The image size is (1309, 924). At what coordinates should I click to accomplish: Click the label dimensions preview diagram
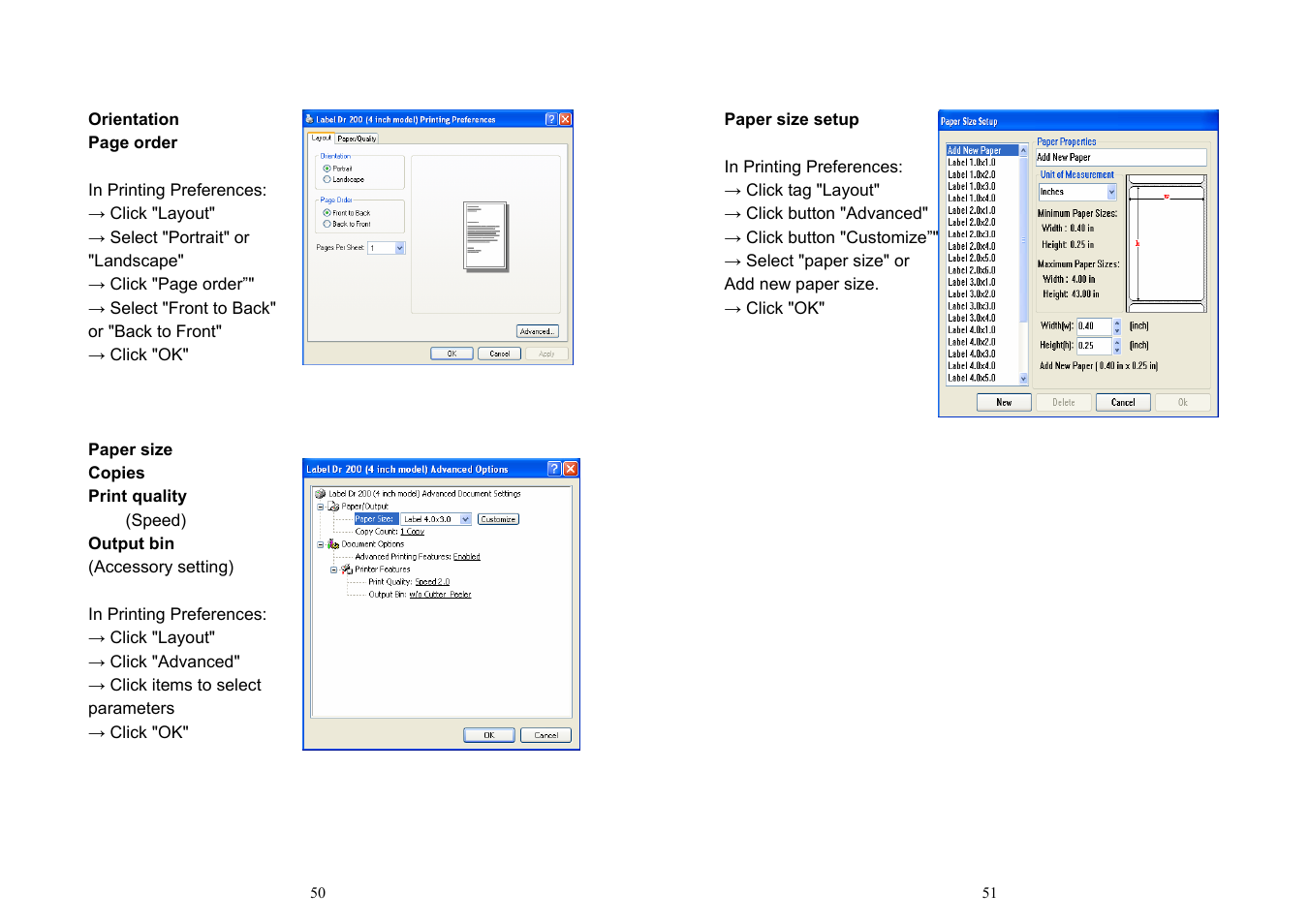coord(1167,243)
